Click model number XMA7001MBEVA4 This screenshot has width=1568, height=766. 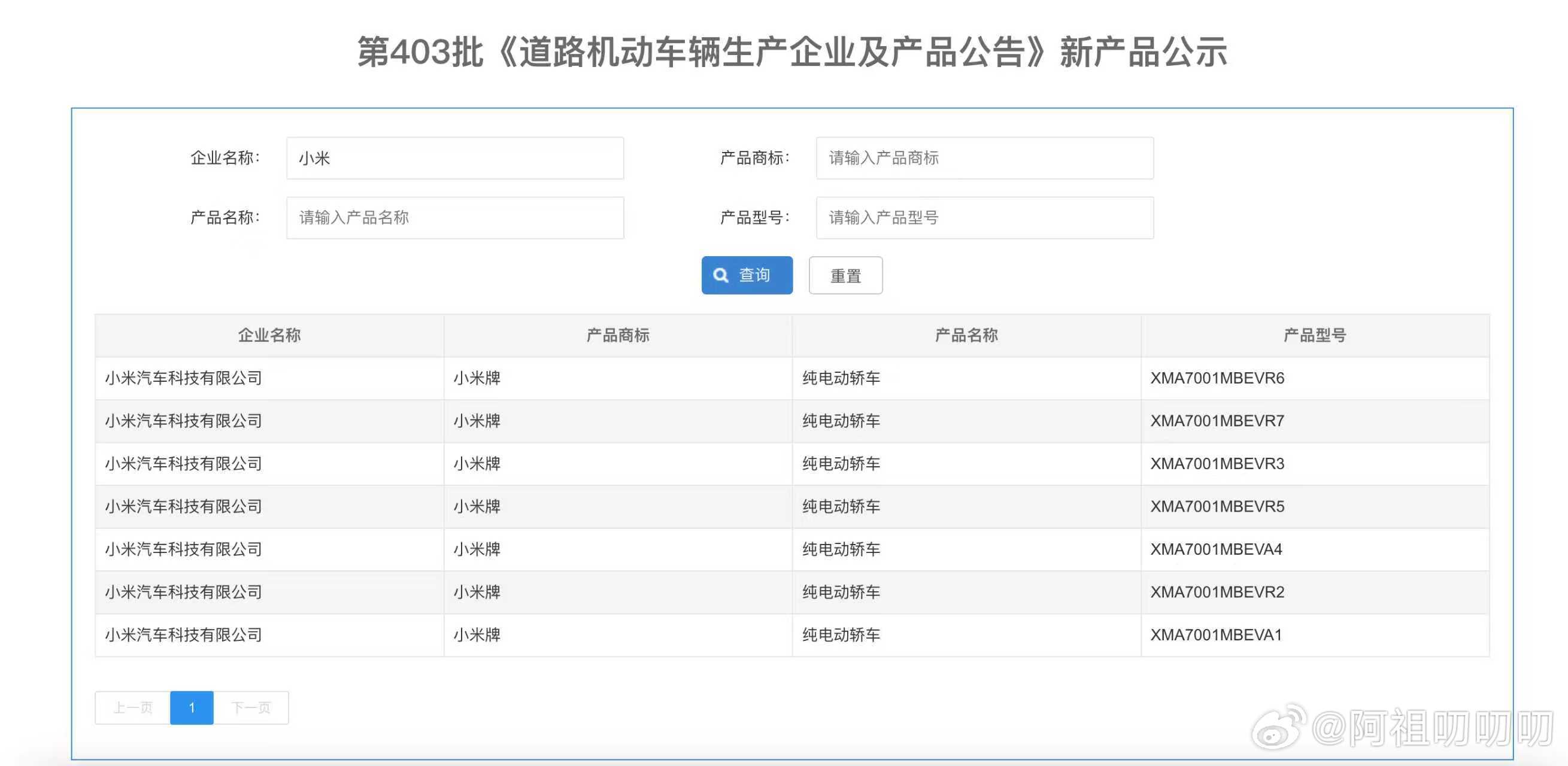click(x=1215, y=549)
